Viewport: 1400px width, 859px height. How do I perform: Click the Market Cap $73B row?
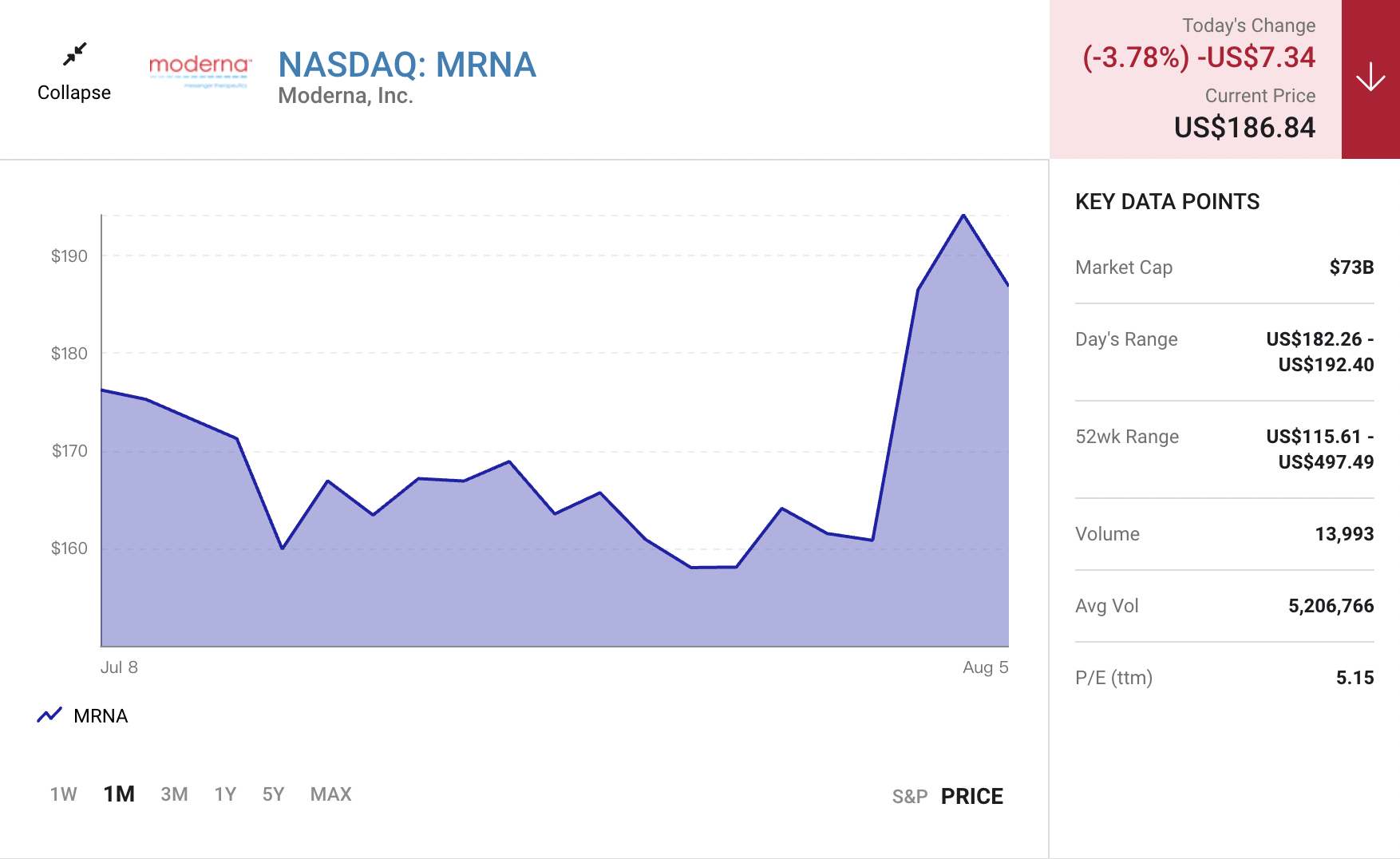pos(1224,267)
